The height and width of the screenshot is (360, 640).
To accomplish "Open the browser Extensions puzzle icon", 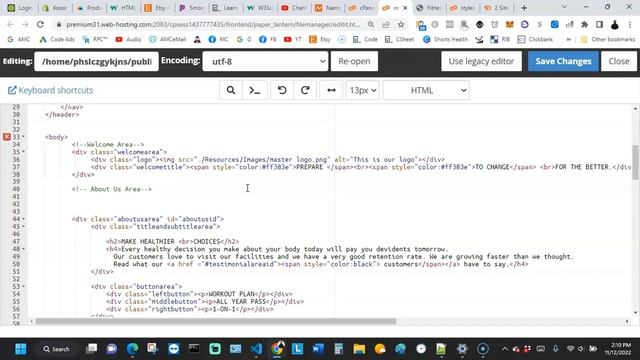I will pyautogui.click(x=584, y=24).
